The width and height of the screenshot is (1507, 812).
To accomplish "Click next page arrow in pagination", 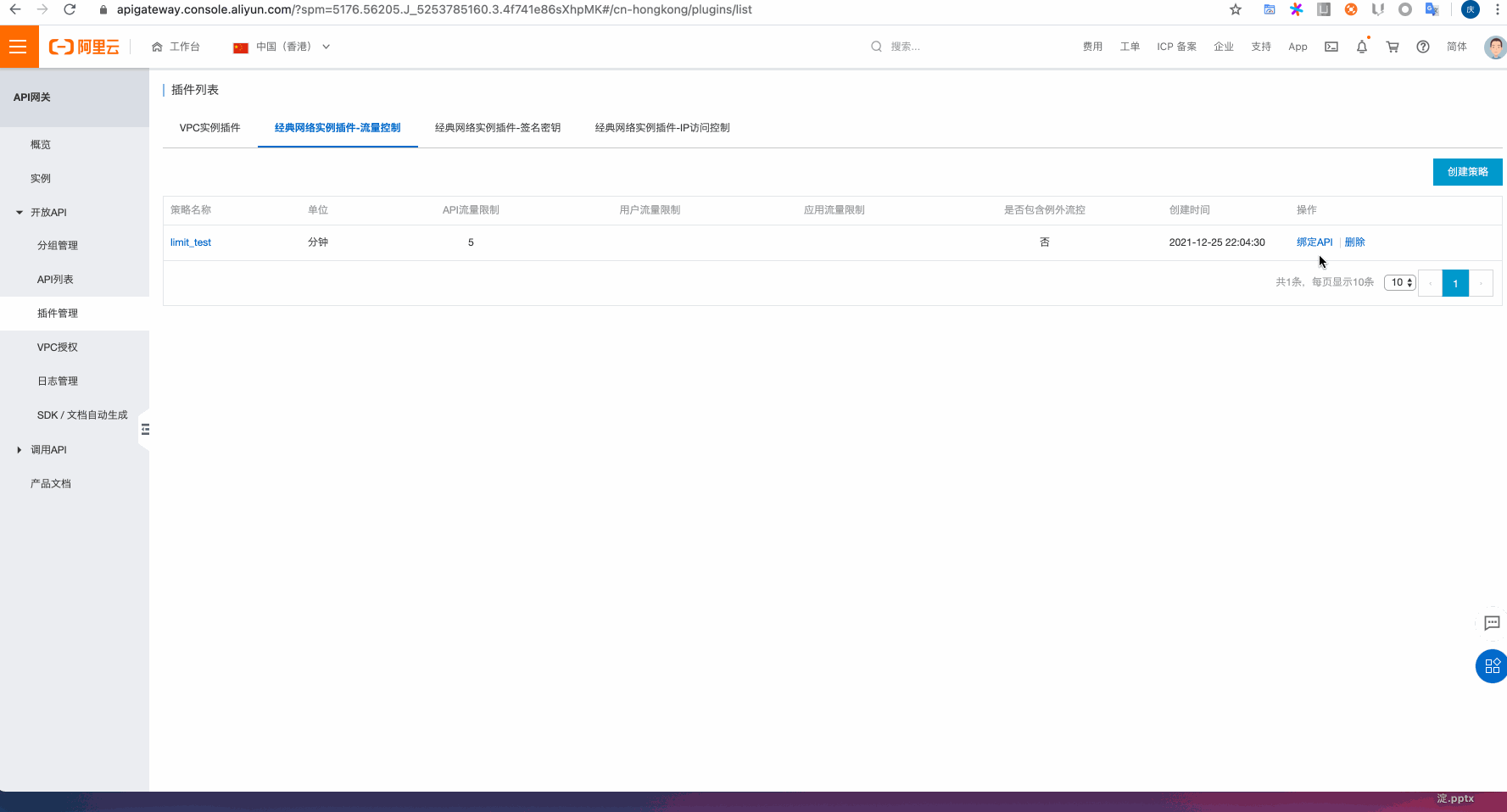I will [x=1481, y=283].
